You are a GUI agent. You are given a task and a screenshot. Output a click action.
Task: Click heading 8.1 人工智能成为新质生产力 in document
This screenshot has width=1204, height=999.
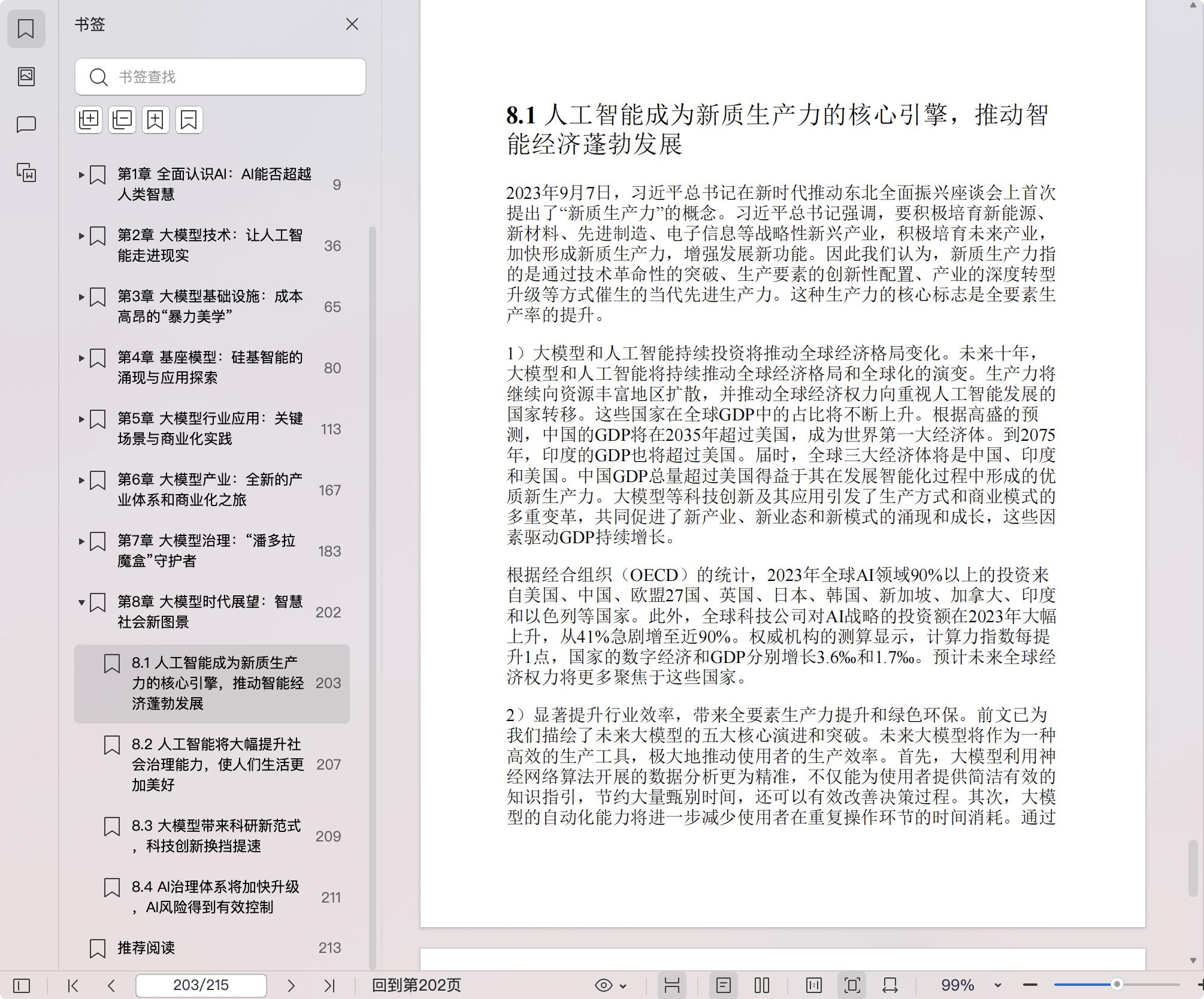point(778,129)
